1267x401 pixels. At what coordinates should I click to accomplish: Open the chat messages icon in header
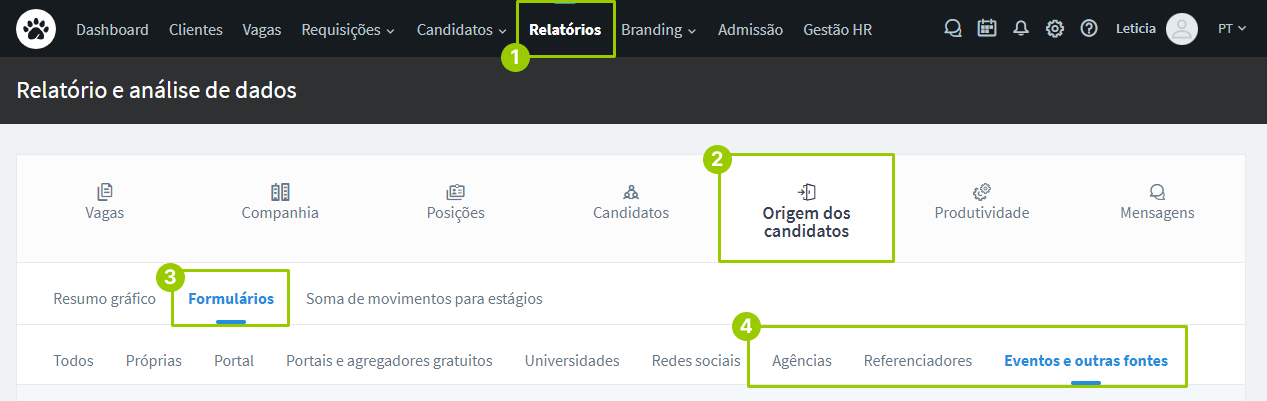pos(953,29)
